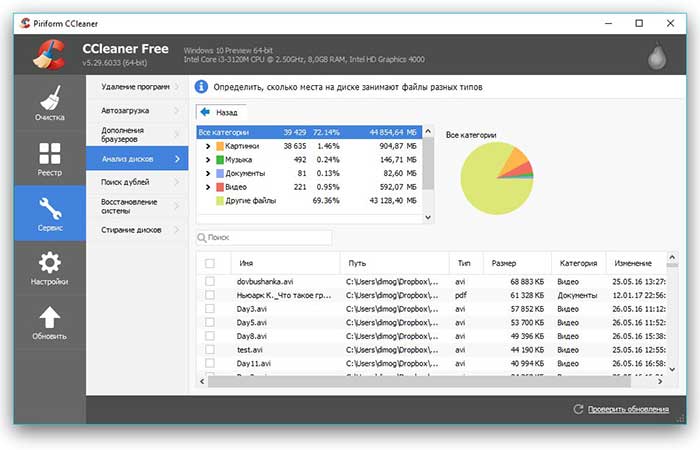Click orange Картинки color square
Screen dimensions: 700x450
point(220,146)
